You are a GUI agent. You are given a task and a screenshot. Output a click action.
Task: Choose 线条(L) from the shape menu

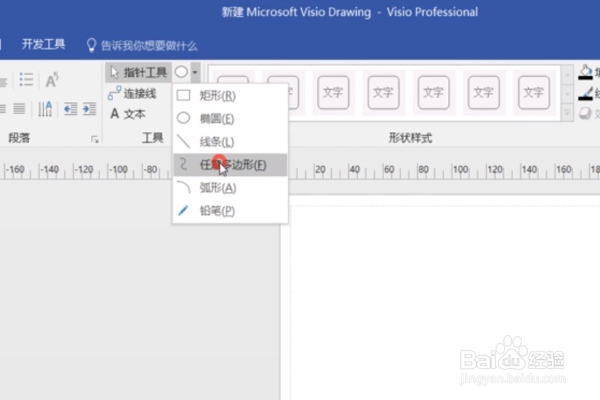[x=230, y=142]
